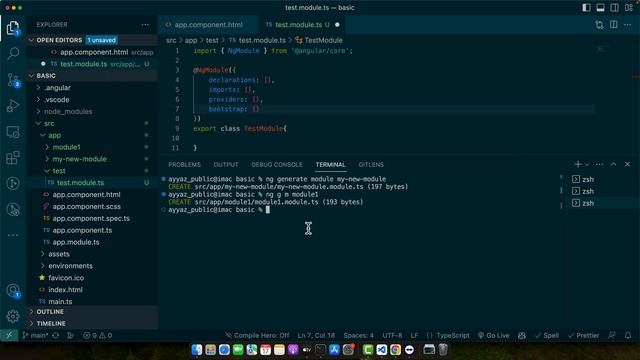The image size is (640, 360).
Task: Open the Trash in the Dock
Action: (443, 349)
